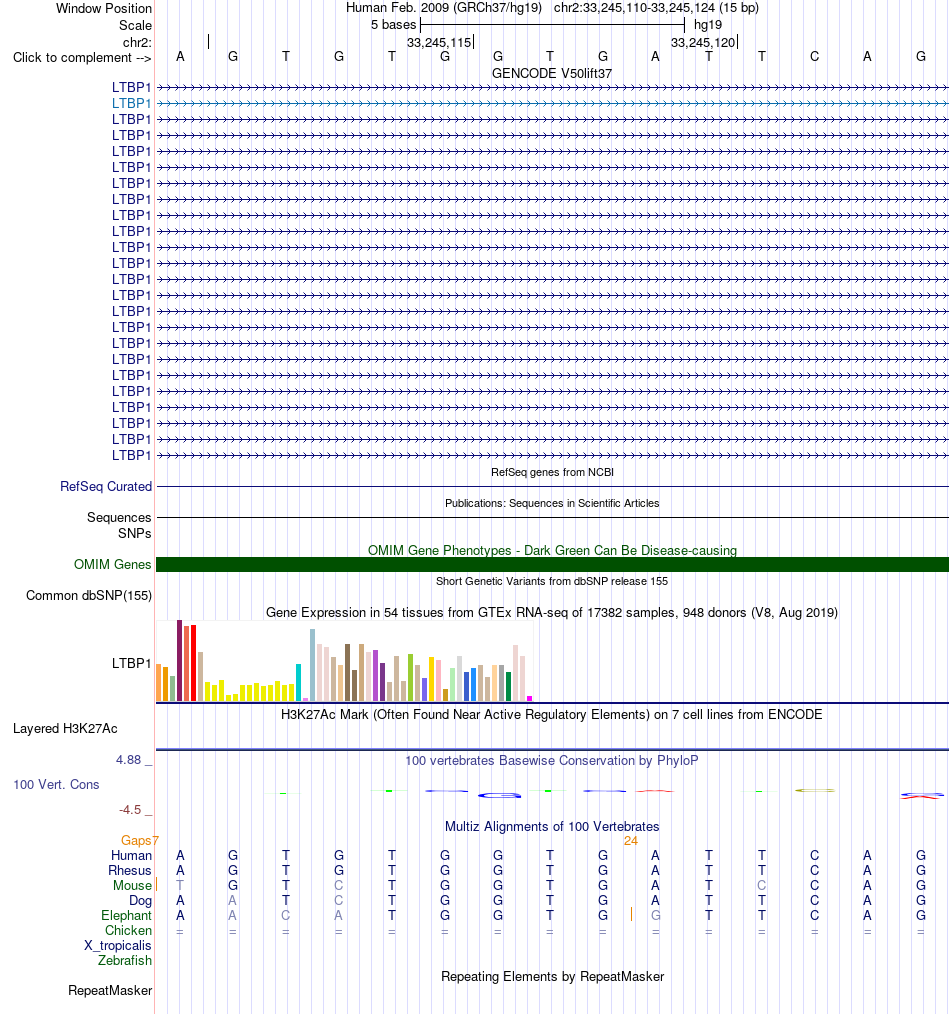Click the black LTBP1 label beside the GTEx chart
The height and width of the screenshot is (1014, 950).
(131, 663)
